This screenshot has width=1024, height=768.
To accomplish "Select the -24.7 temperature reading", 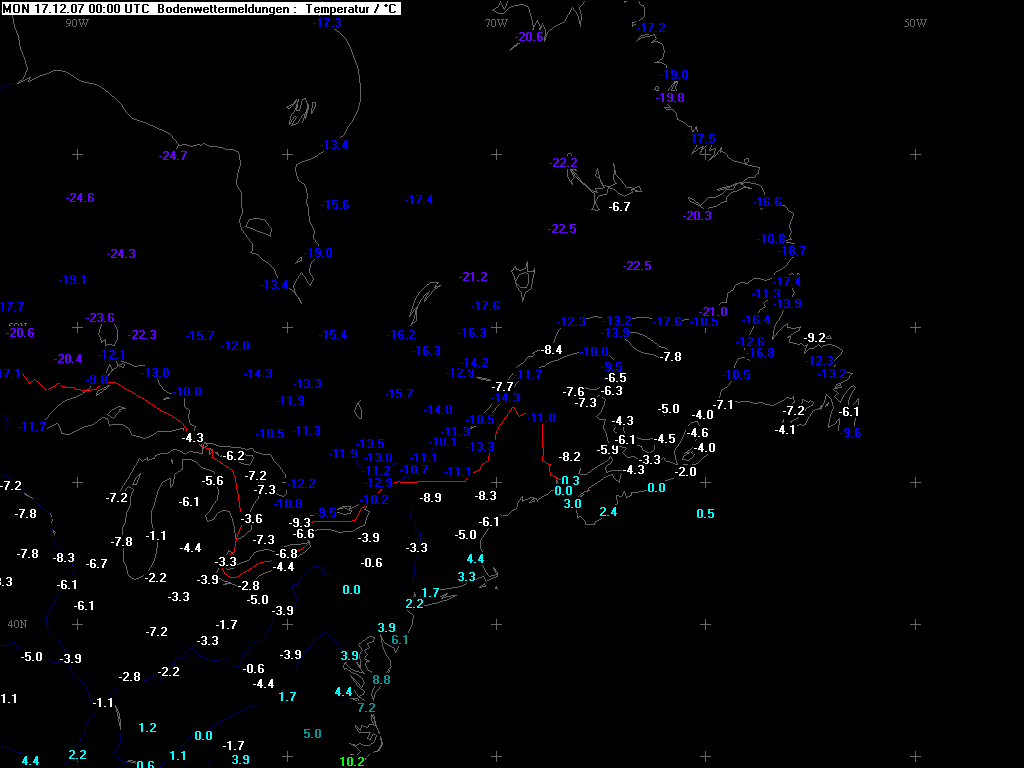I will (173, 155).
